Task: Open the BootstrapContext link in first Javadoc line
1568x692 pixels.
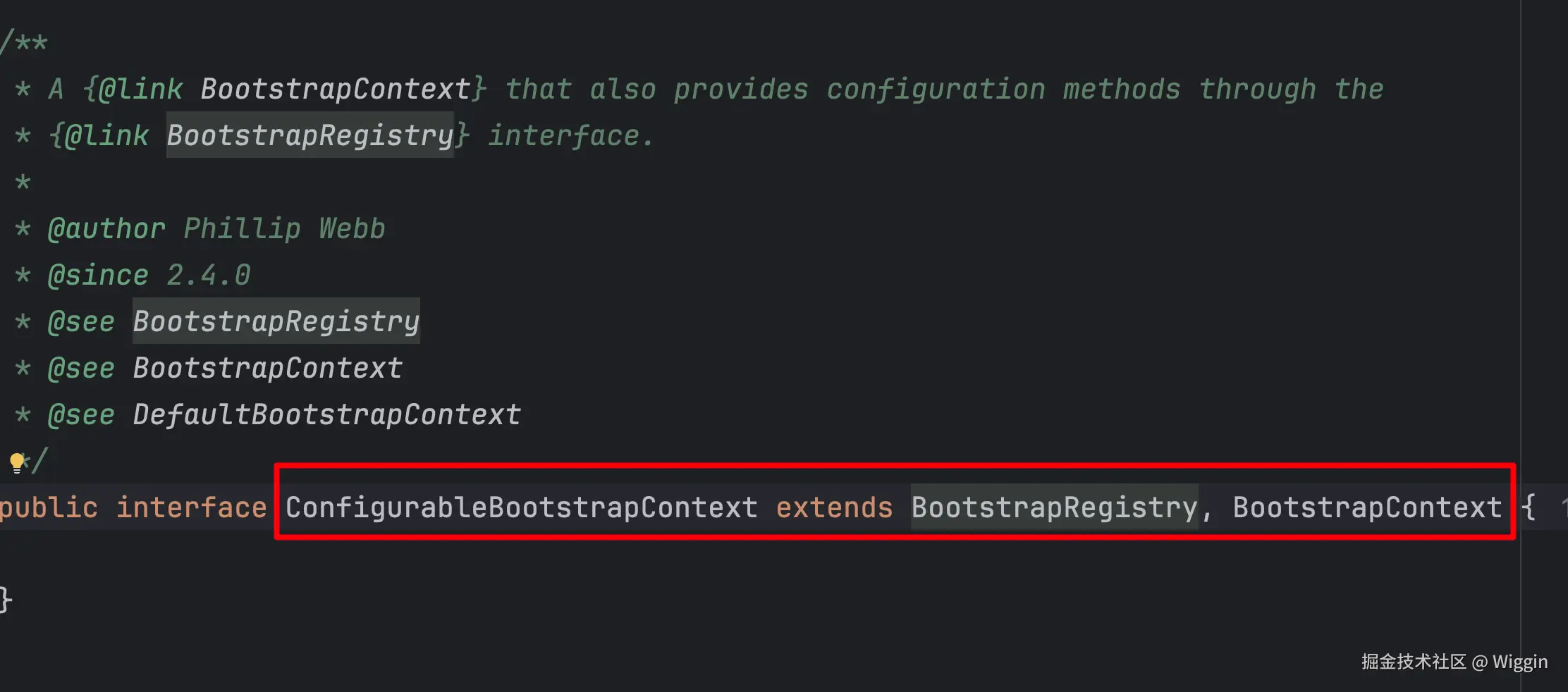Action: point(336,89)
